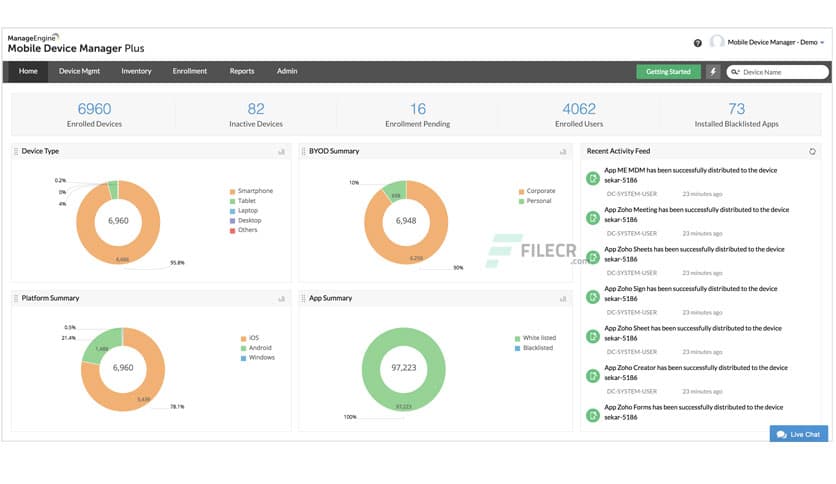Open chart options icon in Device Type panel
This screenshot has width=836, height=484.
click(282, 152)
